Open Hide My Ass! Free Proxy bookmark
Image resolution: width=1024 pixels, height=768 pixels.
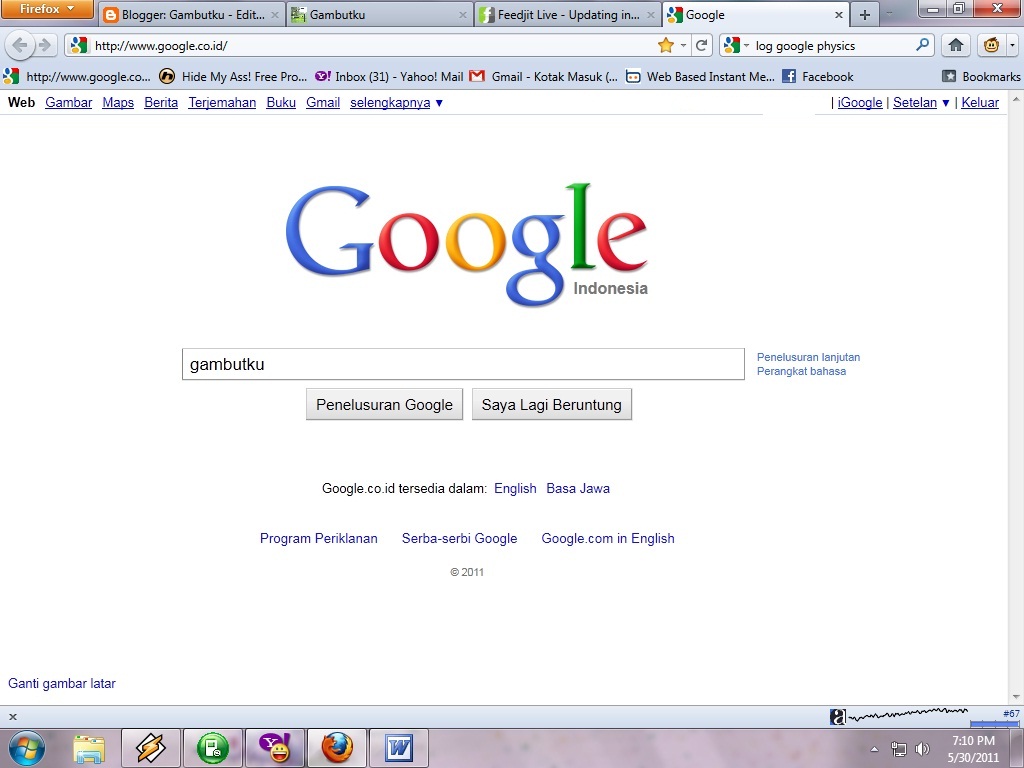click(233, 76)
